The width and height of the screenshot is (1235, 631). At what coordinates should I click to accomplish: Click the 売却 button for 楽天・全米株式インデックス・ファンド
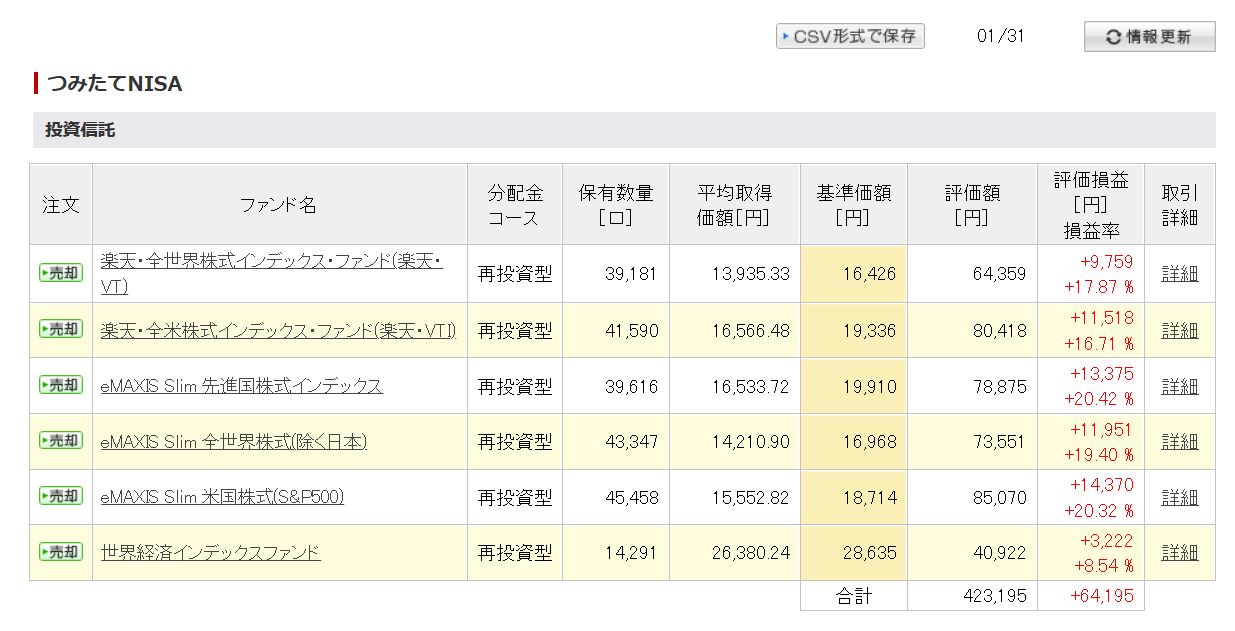(61, 329)
